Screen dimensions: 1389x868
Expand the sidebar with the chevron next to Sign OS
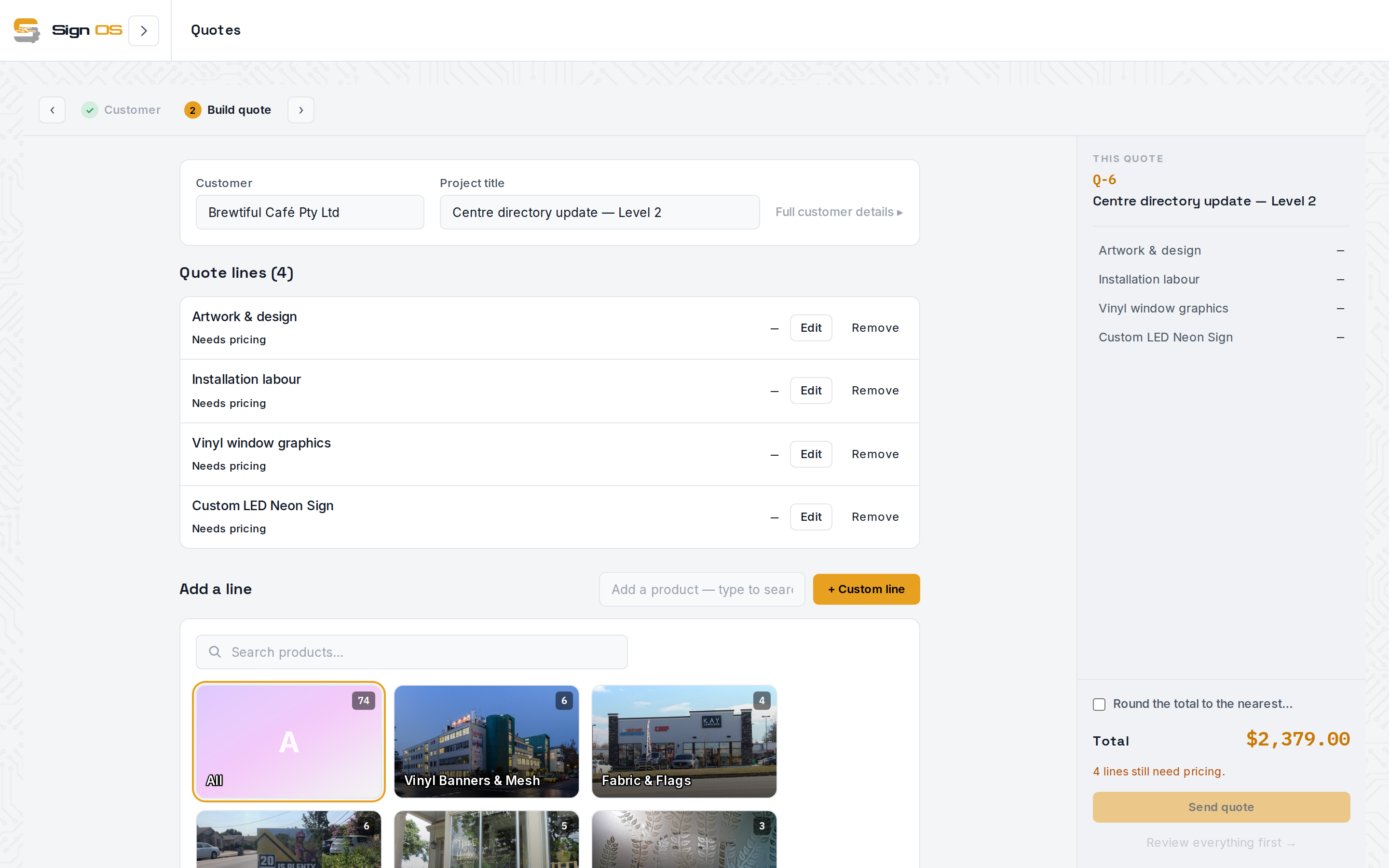(144, 30)
